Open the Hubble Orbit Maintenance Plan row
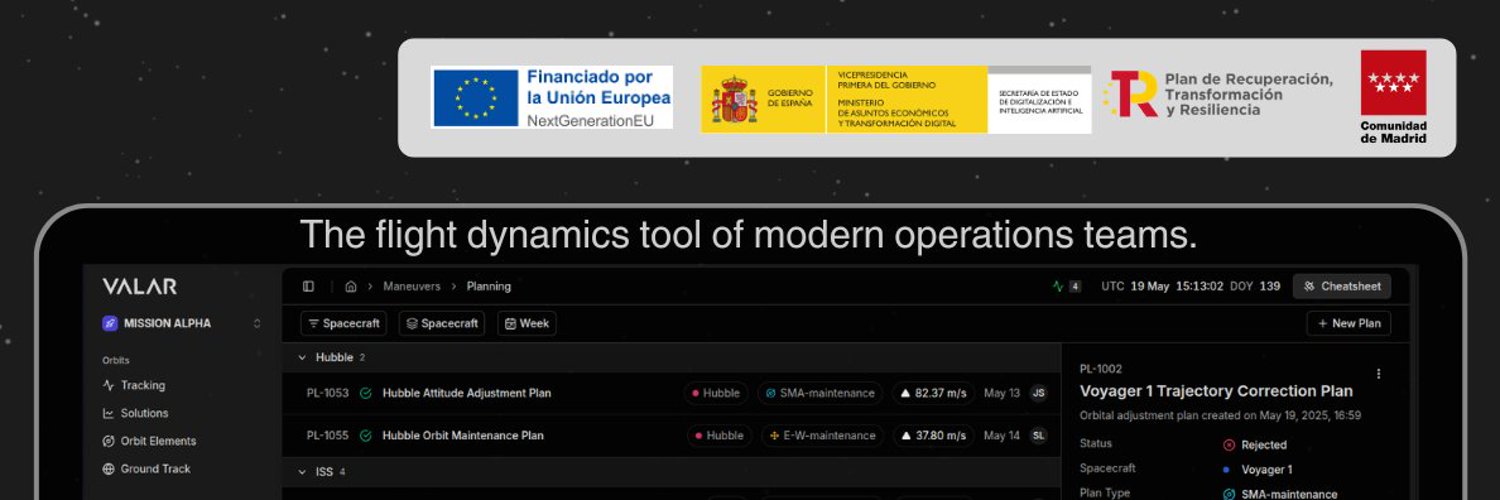 click(x=671, y=436)
